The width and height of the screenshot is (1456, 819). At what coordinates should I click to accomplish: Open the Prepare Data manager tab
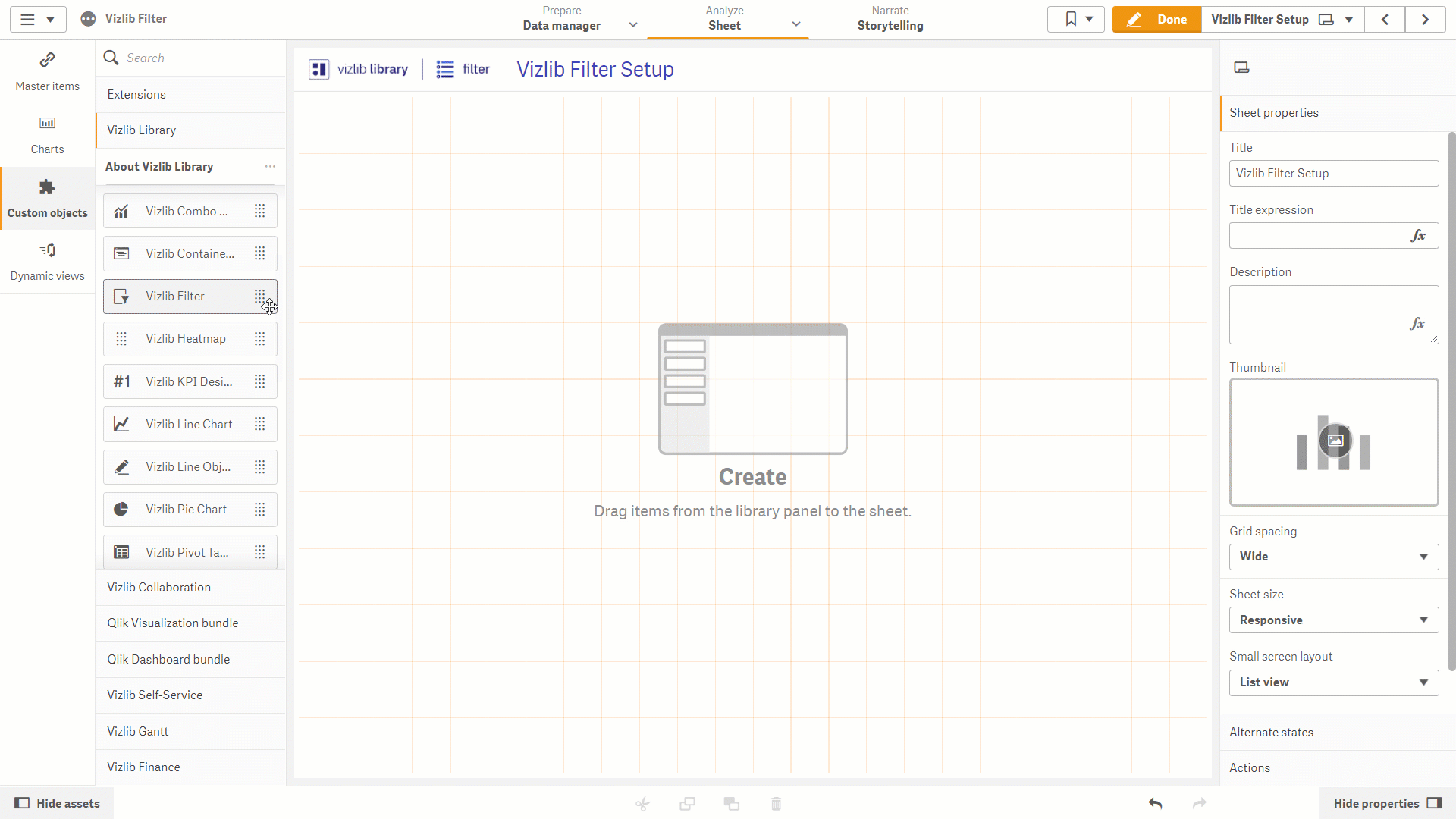562,19
